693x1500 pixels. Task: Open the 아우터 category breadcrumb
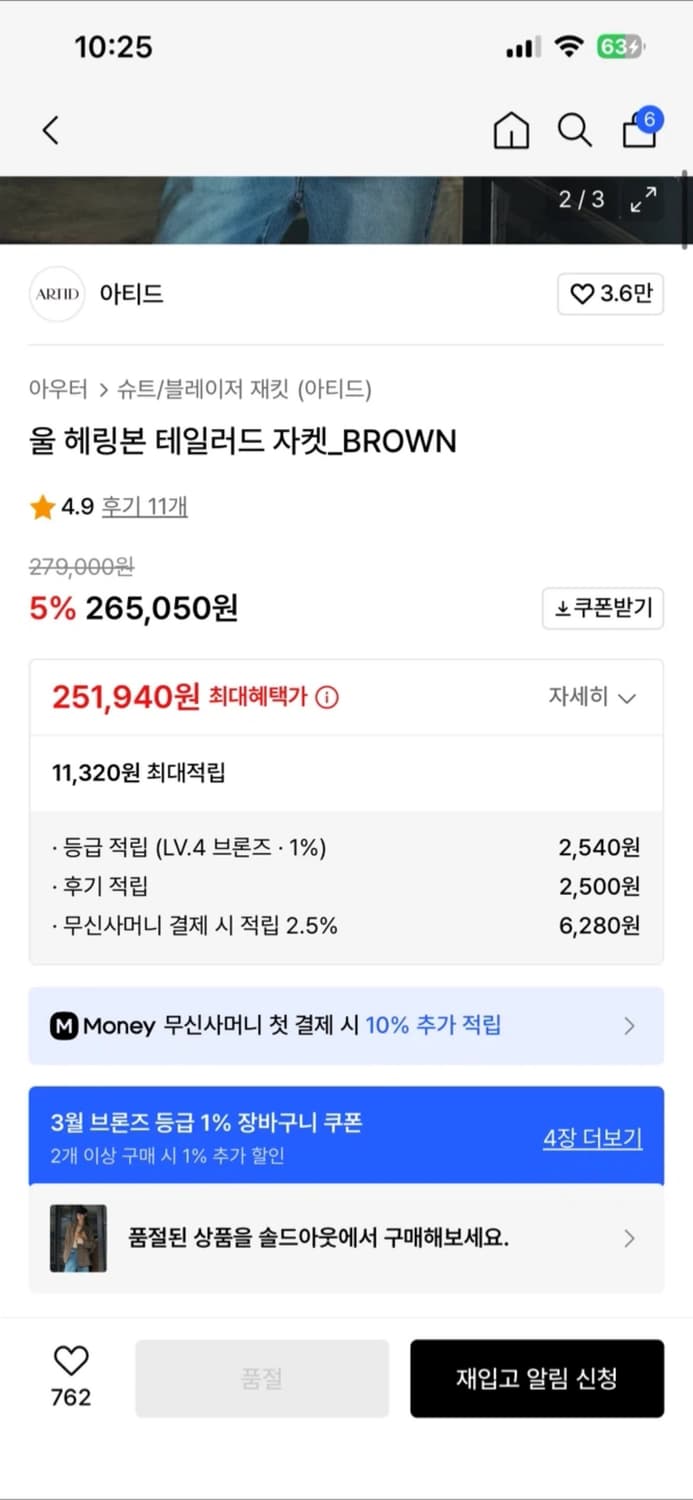pos(55,390)
